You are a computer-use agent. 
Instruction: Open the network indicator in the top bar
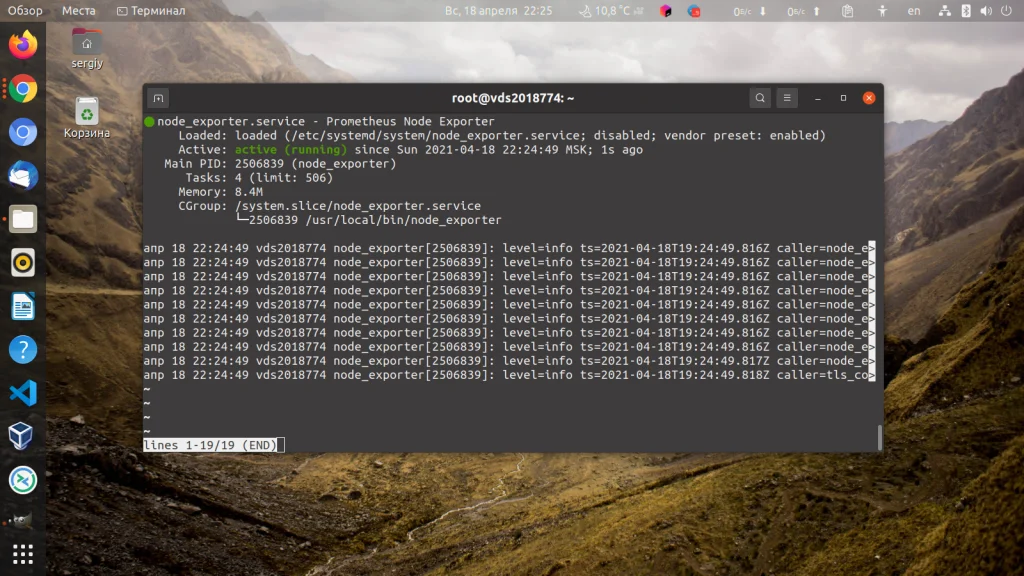pyautogui.click(x=944, y=10)
